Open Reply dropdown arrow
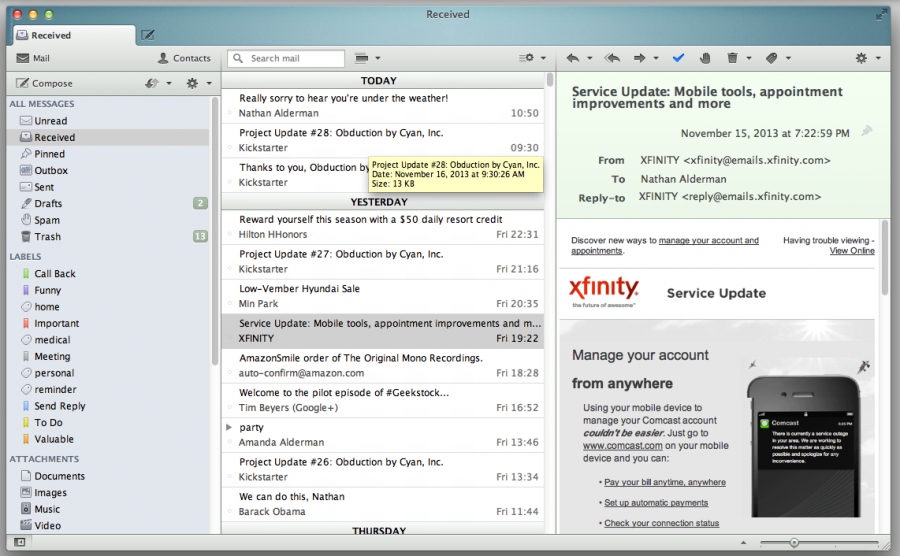Image resolution: width=900 pixels, height=556 pixels. [x=589, y=58]
